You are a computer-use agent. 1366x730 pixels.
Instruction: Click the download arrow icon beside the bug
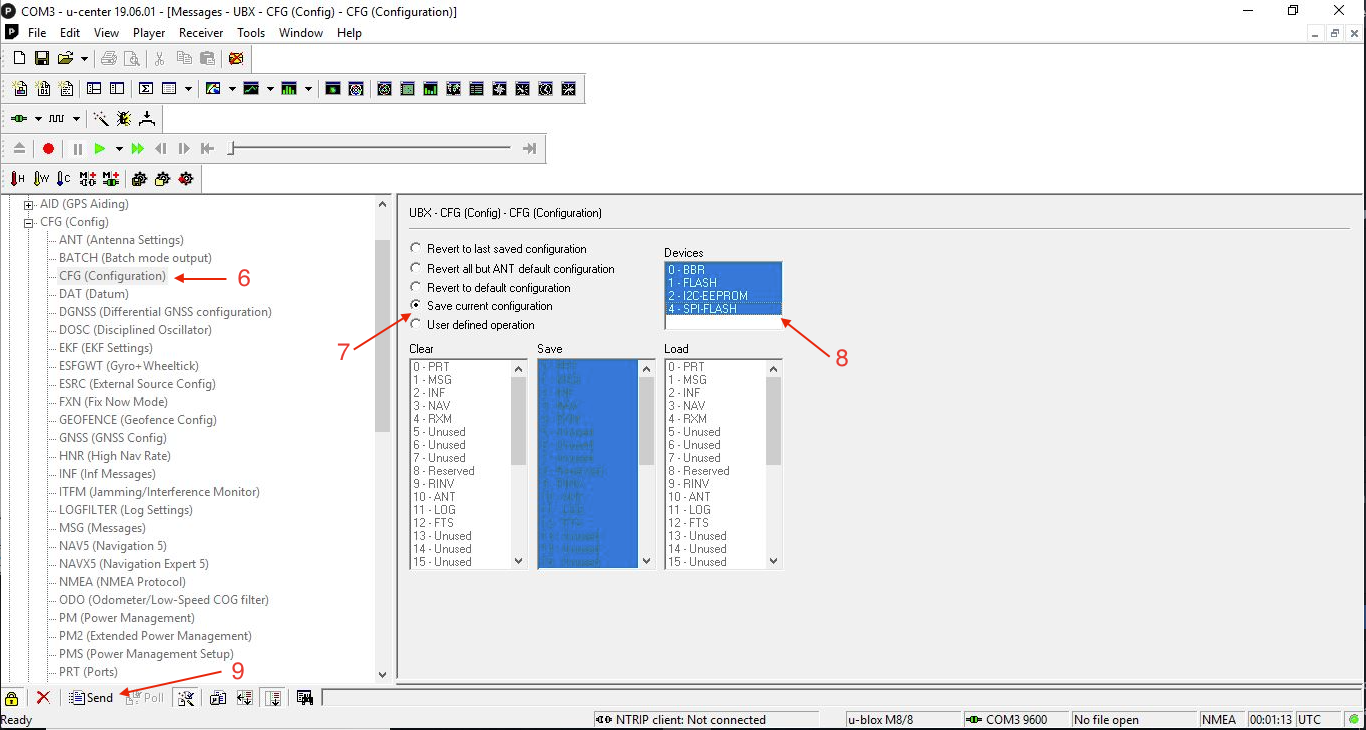[147, 119]
